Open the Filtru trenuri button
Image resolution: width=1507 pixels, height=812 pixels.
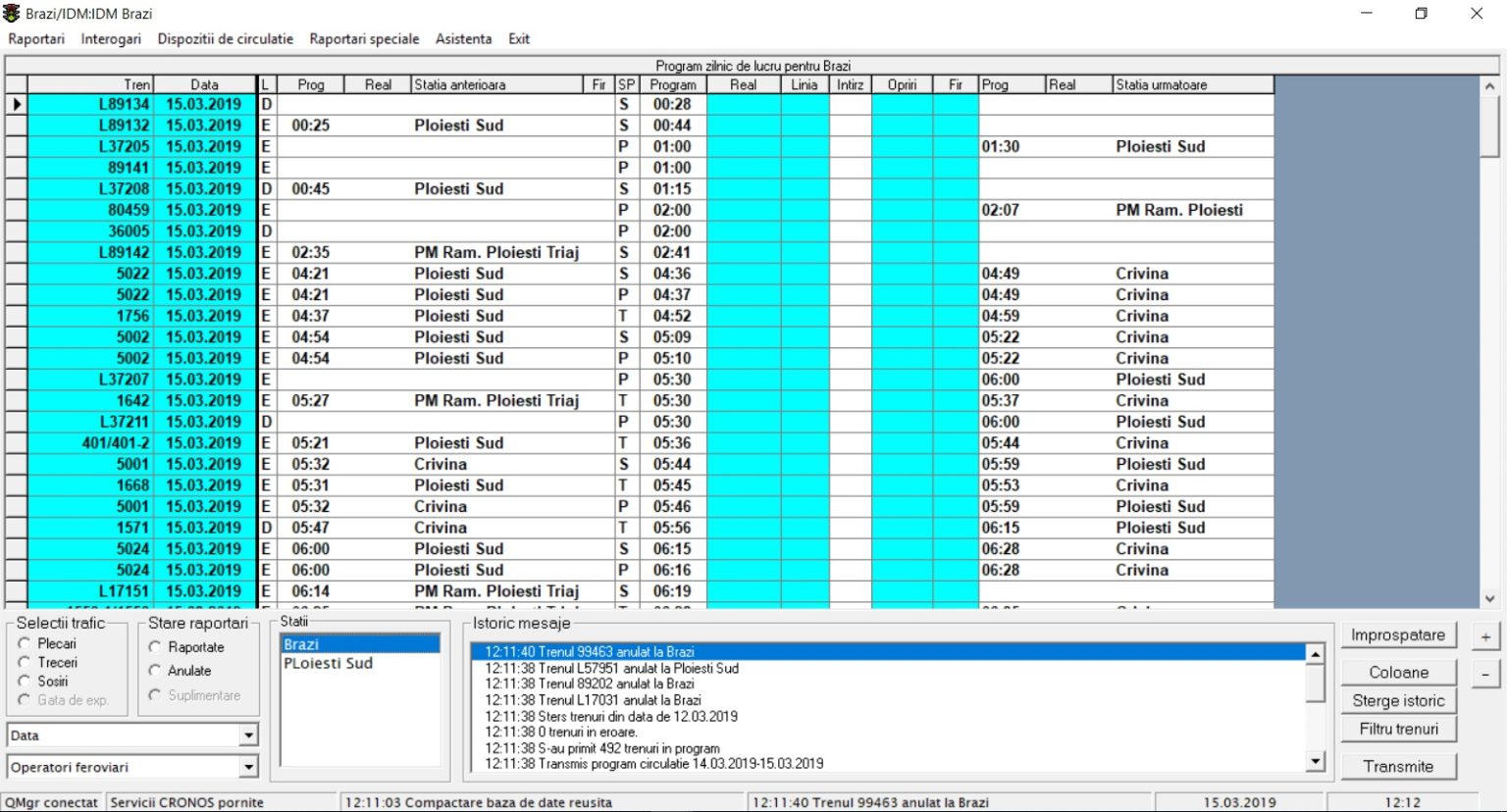(x=1398, y=729)
